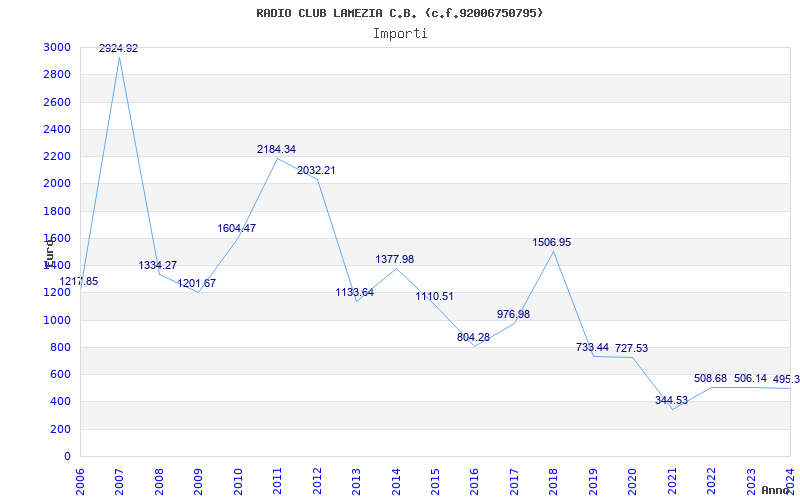
Task: Select the 2006 x-axis year label
Action: tap(80, 482)
